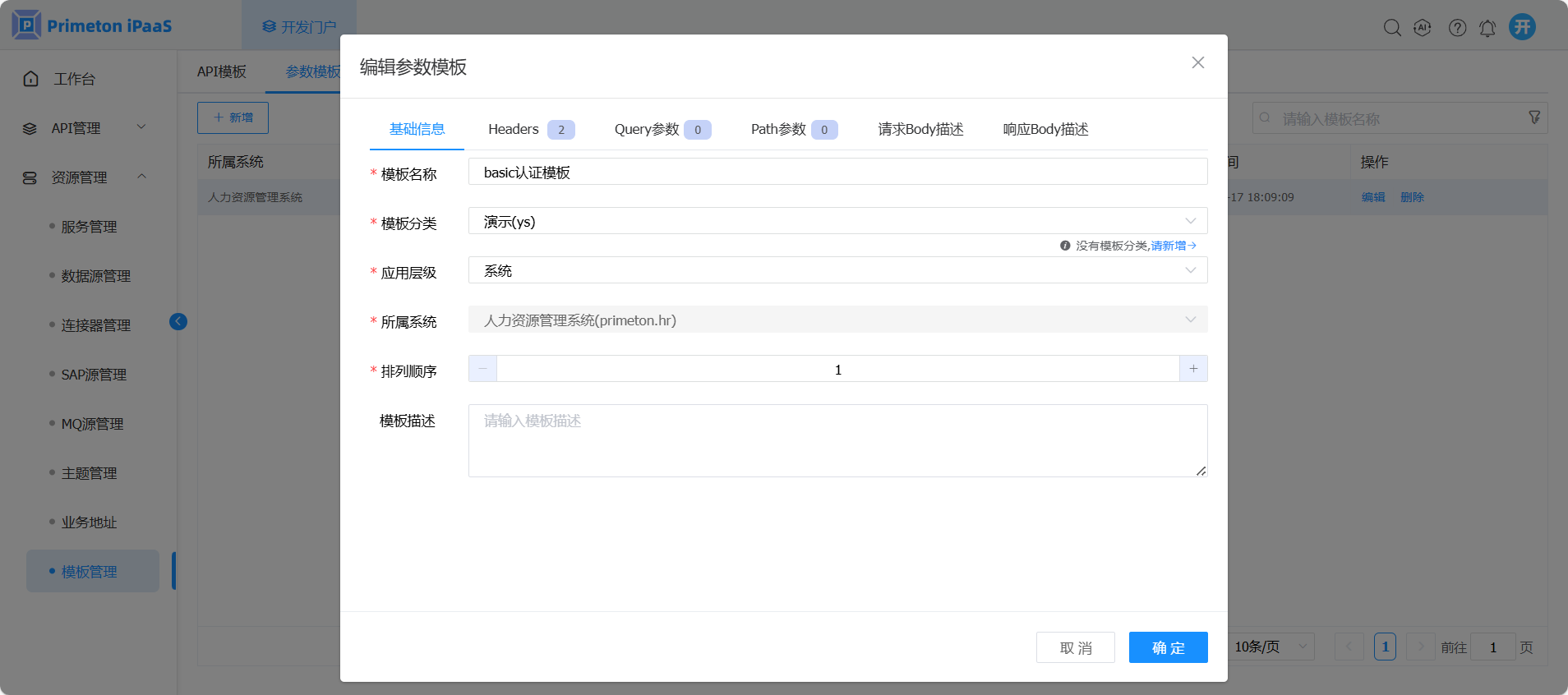The height and width of the screenshot is (695, 1568).
Task: Open the AI assistant icon
Action: 1423,28
